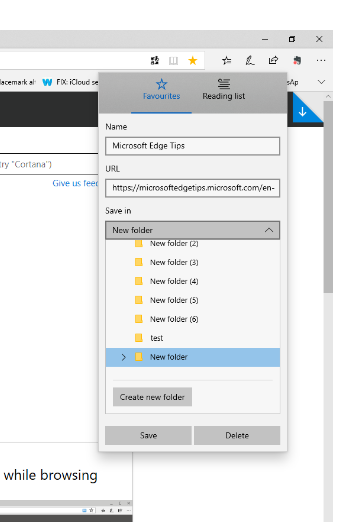Viewport: 364px width, 522px height.
Task: Click the extension icon next to Share
Action: pos(297,61)
